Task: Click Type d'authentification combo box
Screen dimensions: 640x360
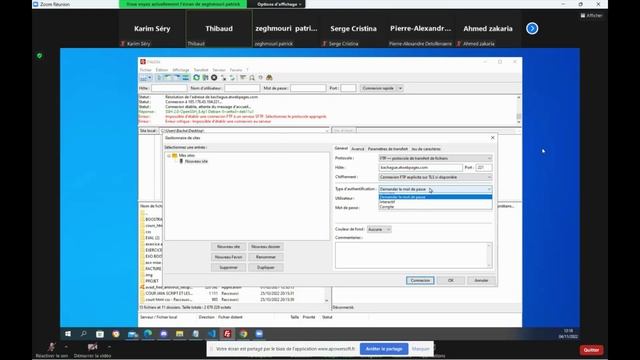Action: (x=435, y=189)
